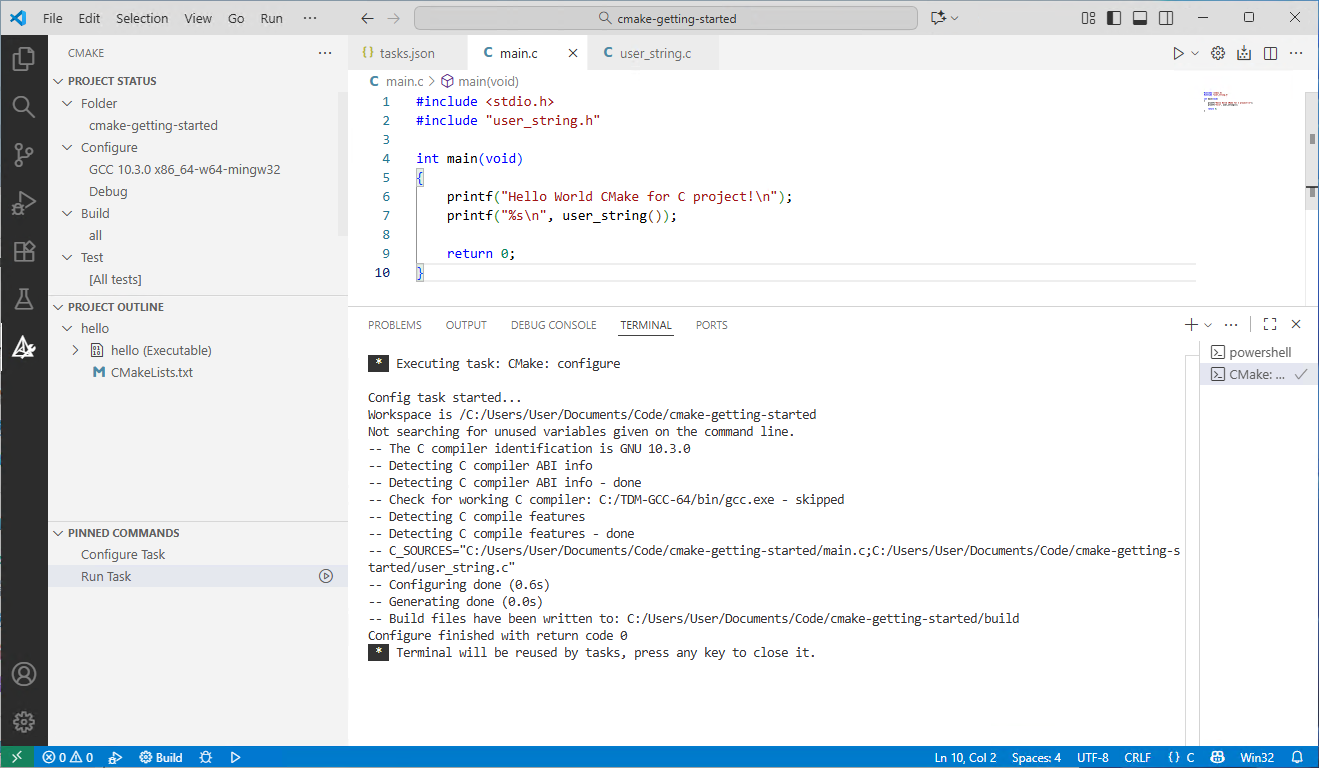Click the Search magnifier in activity bar
The height and width of the screenshot is (768, 1319).
pyautogui.click(x=24, y=107)
